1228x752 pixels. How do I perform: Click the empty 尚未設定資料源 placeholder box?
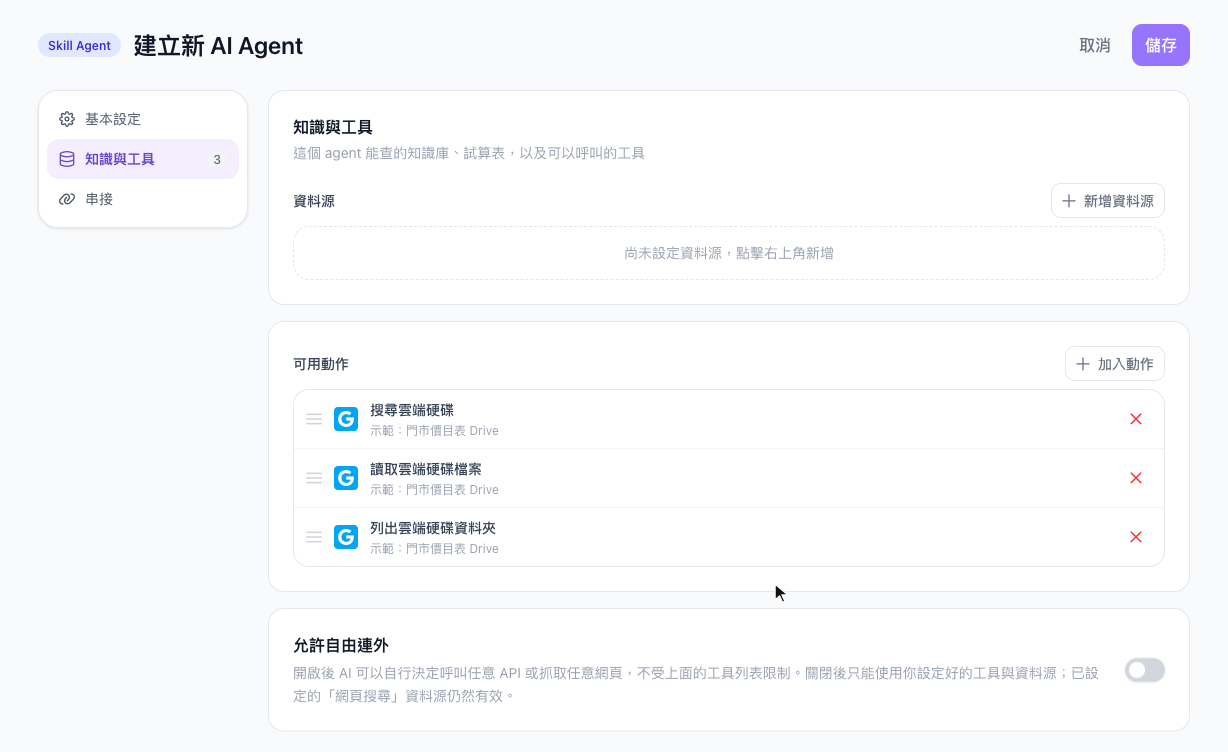(x=729, y=253)
